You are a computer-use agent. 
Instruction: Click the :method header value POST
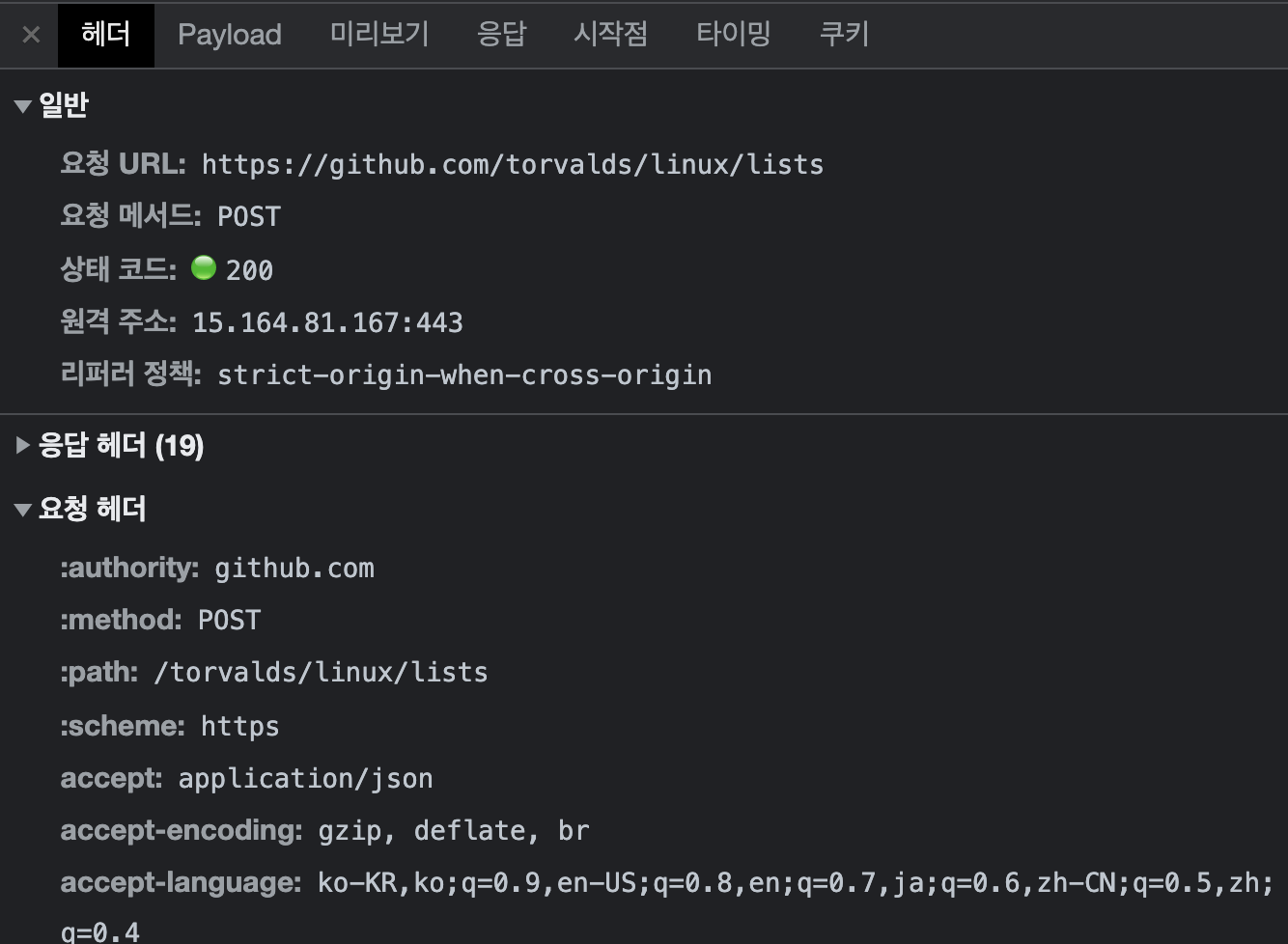230,621
